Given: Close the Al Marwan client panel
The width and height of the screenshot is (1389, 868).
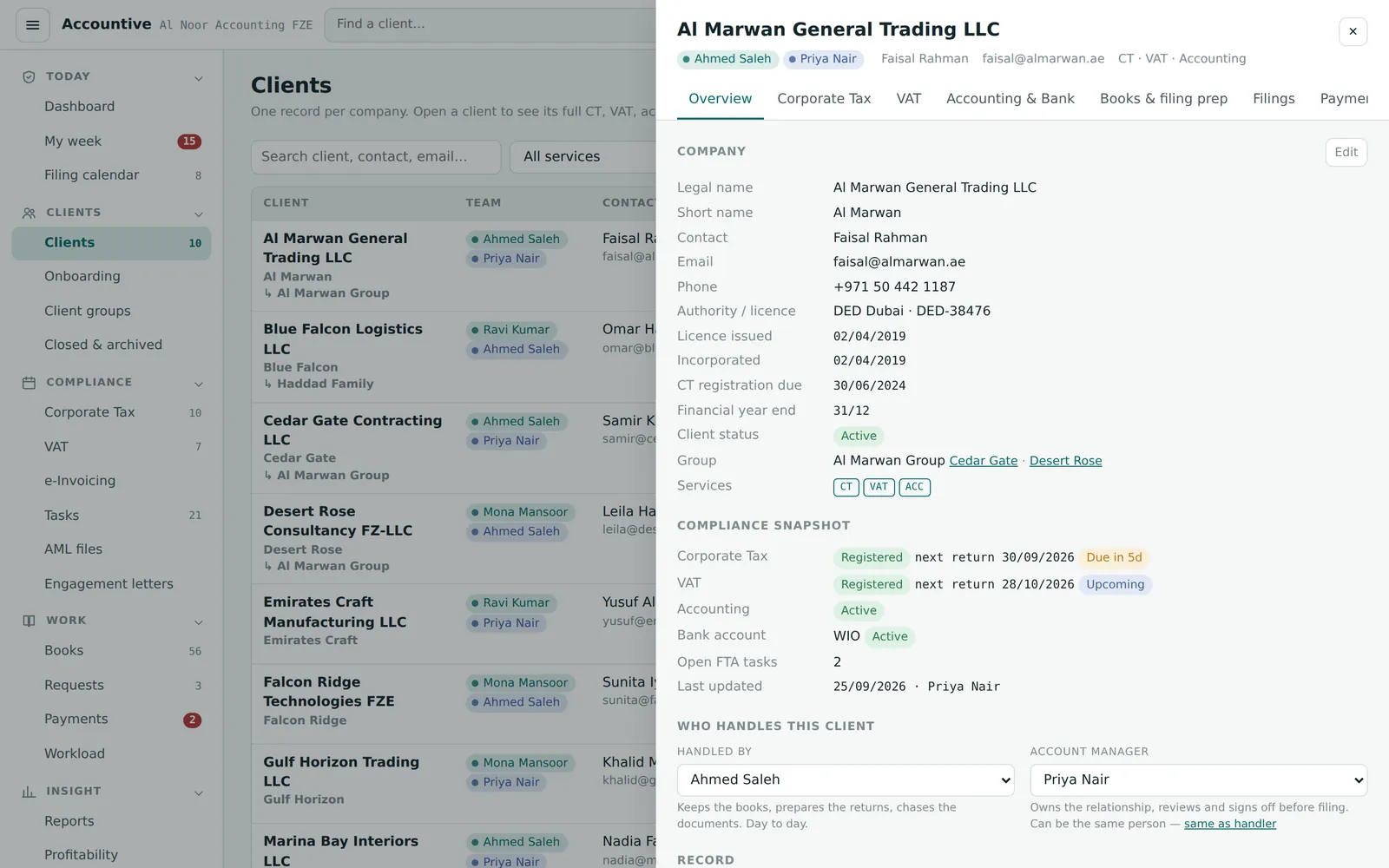Looking at the screenshot, I should (1353, 31).
